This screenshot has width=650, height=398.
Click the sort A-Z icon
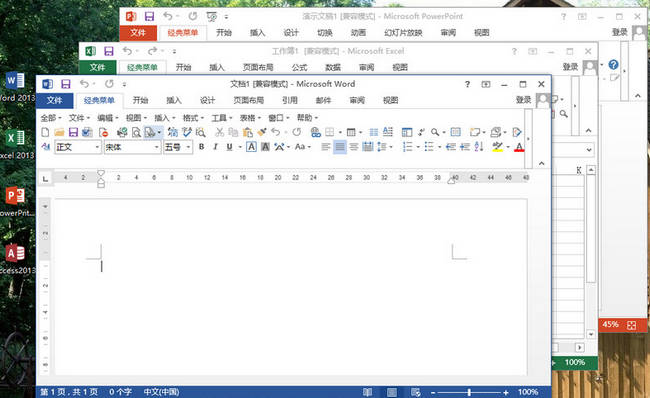coord(478,147)
